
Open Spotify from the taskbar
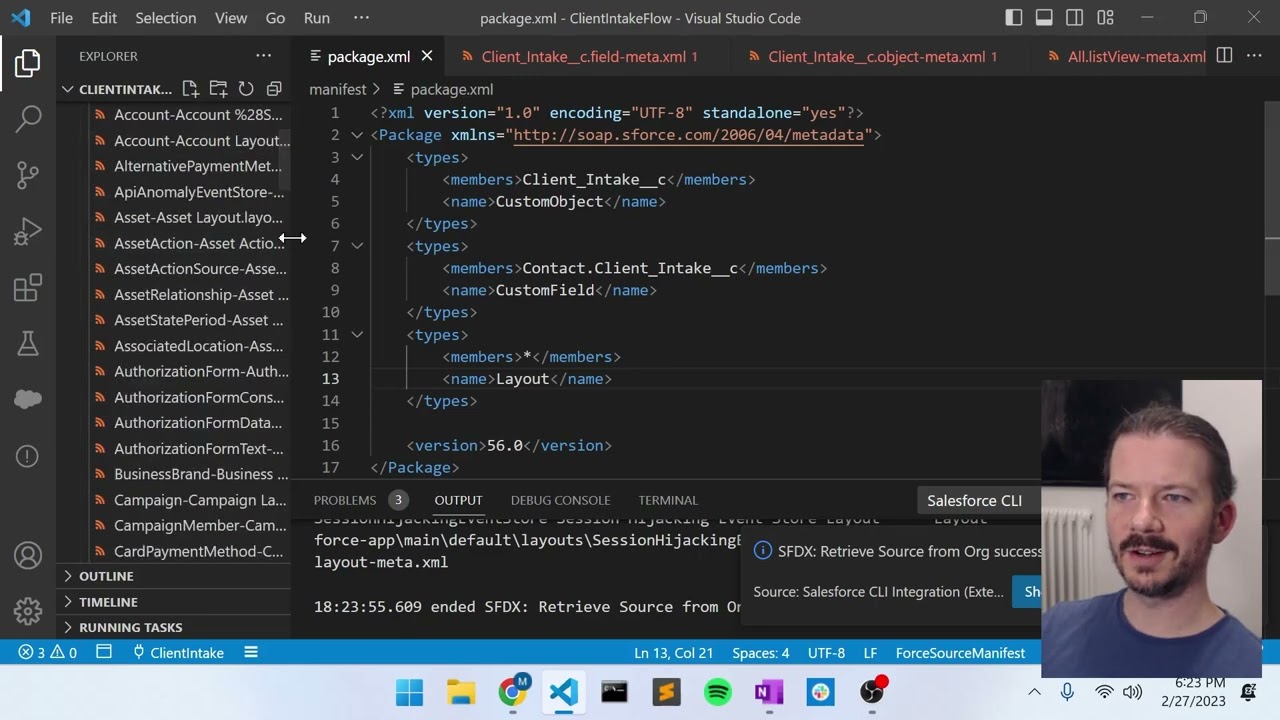tap(718, 692)
